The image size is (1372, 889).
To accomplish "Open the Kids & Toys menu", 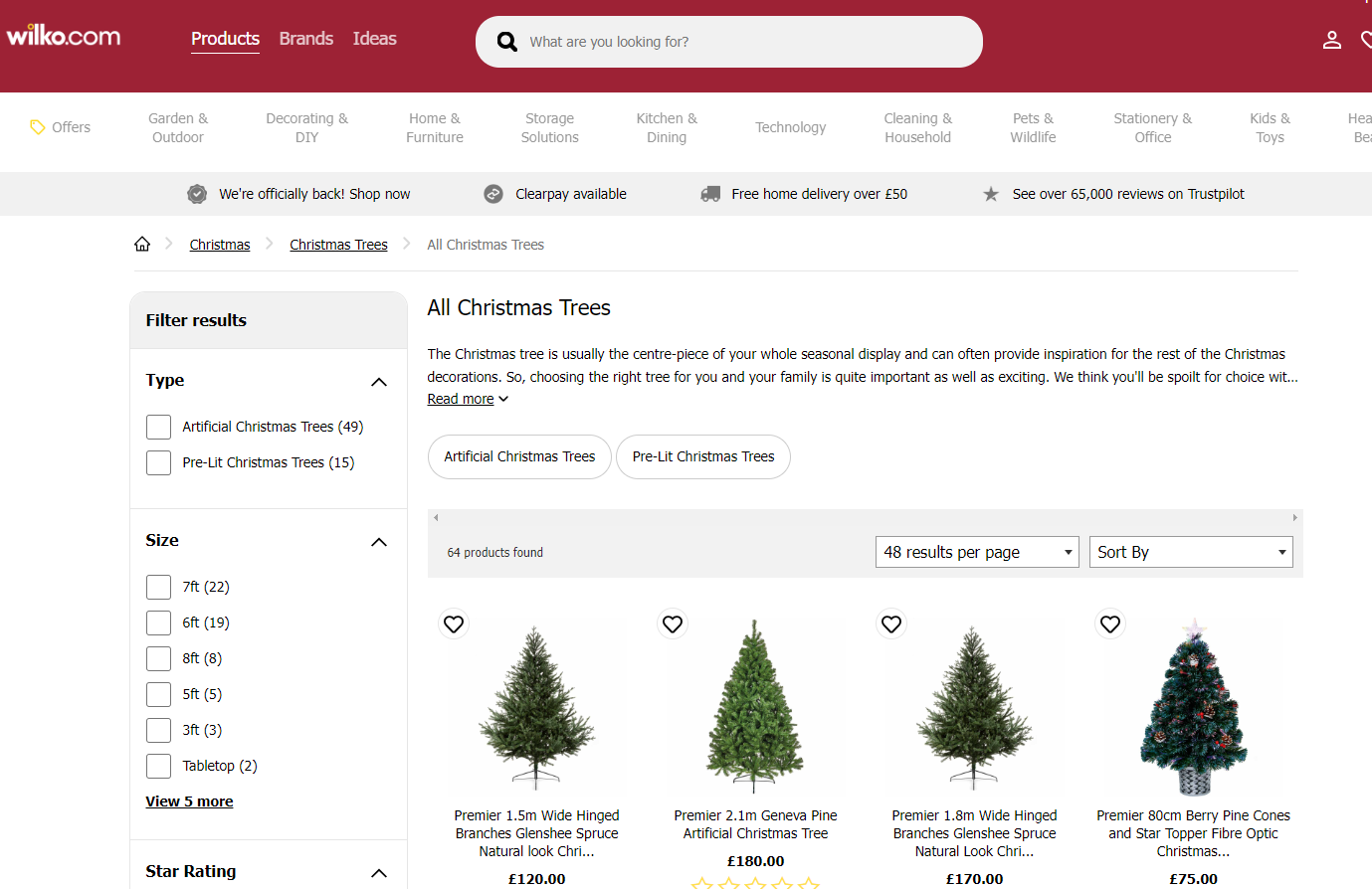I will point(1271,127).
